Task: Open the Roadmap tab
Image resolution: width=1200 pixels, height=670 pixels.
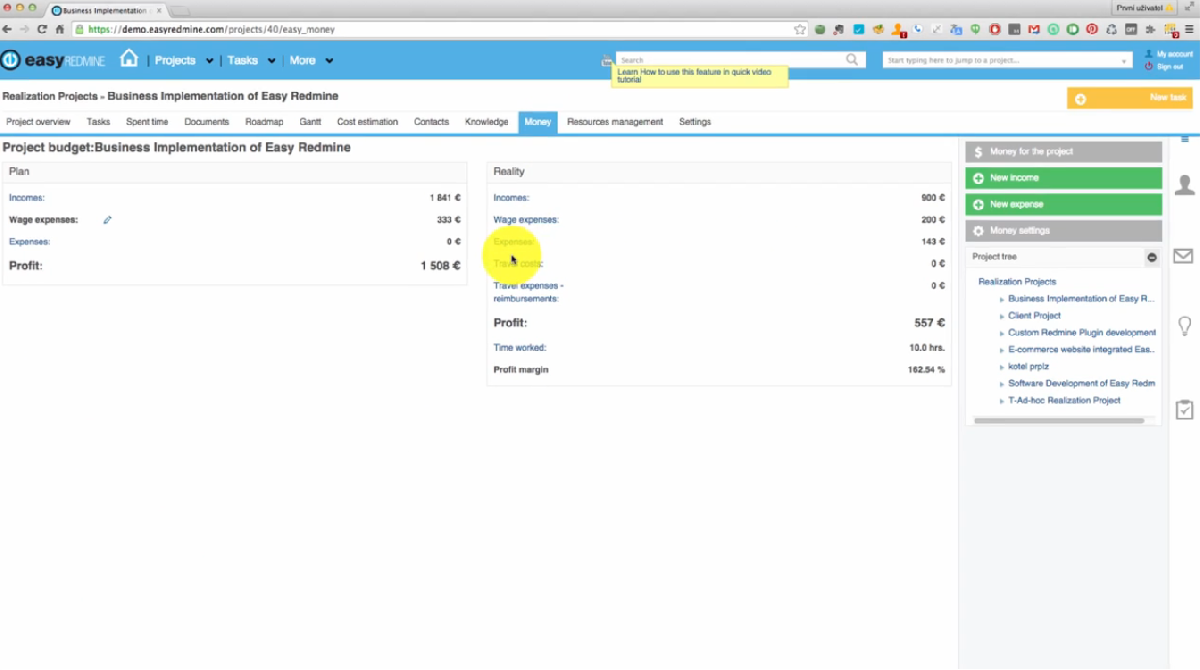Action: click(264, 122)
